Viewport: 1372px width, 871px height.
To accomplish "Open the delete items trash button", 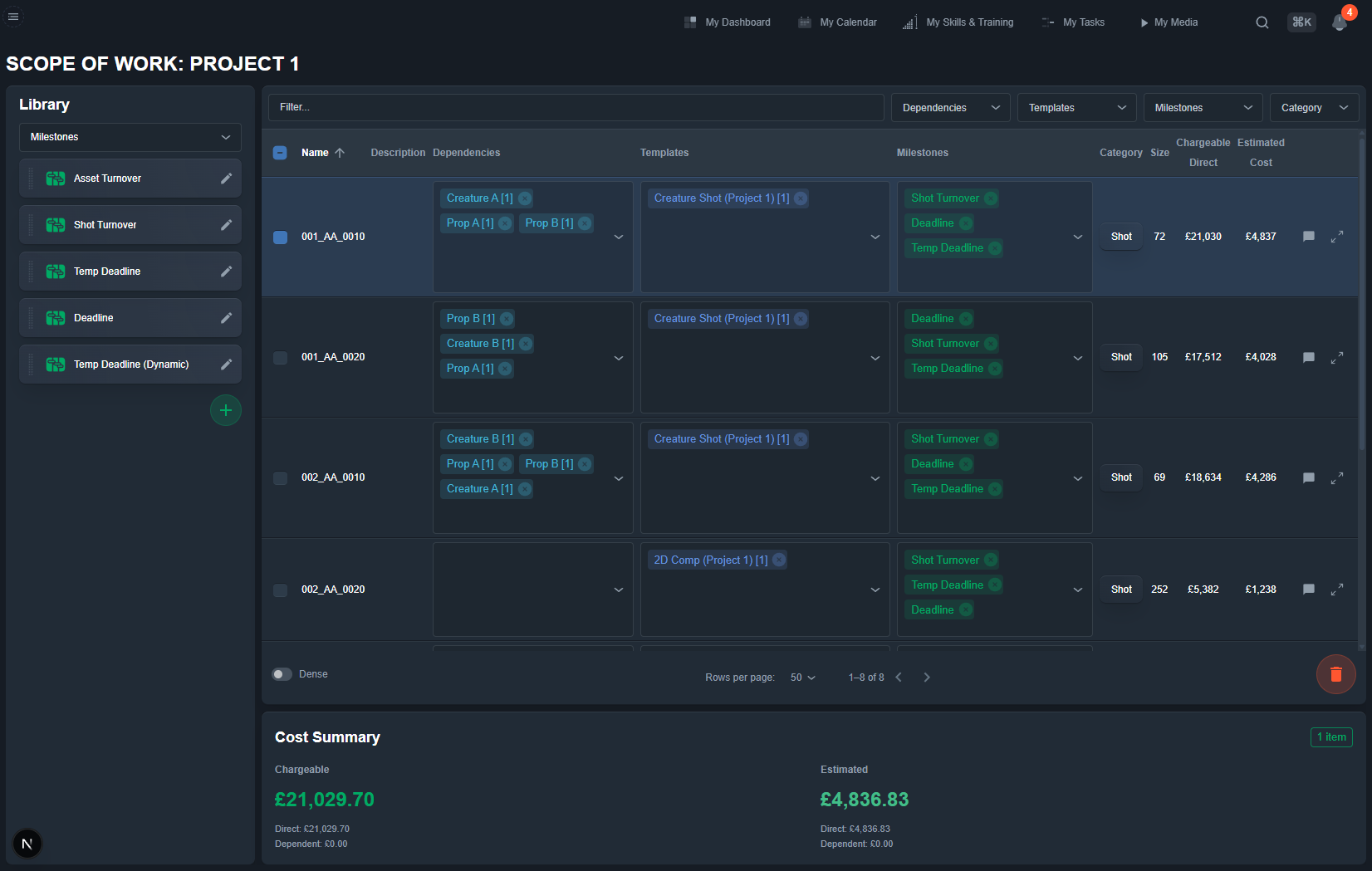I will [x=1335, y=674].
